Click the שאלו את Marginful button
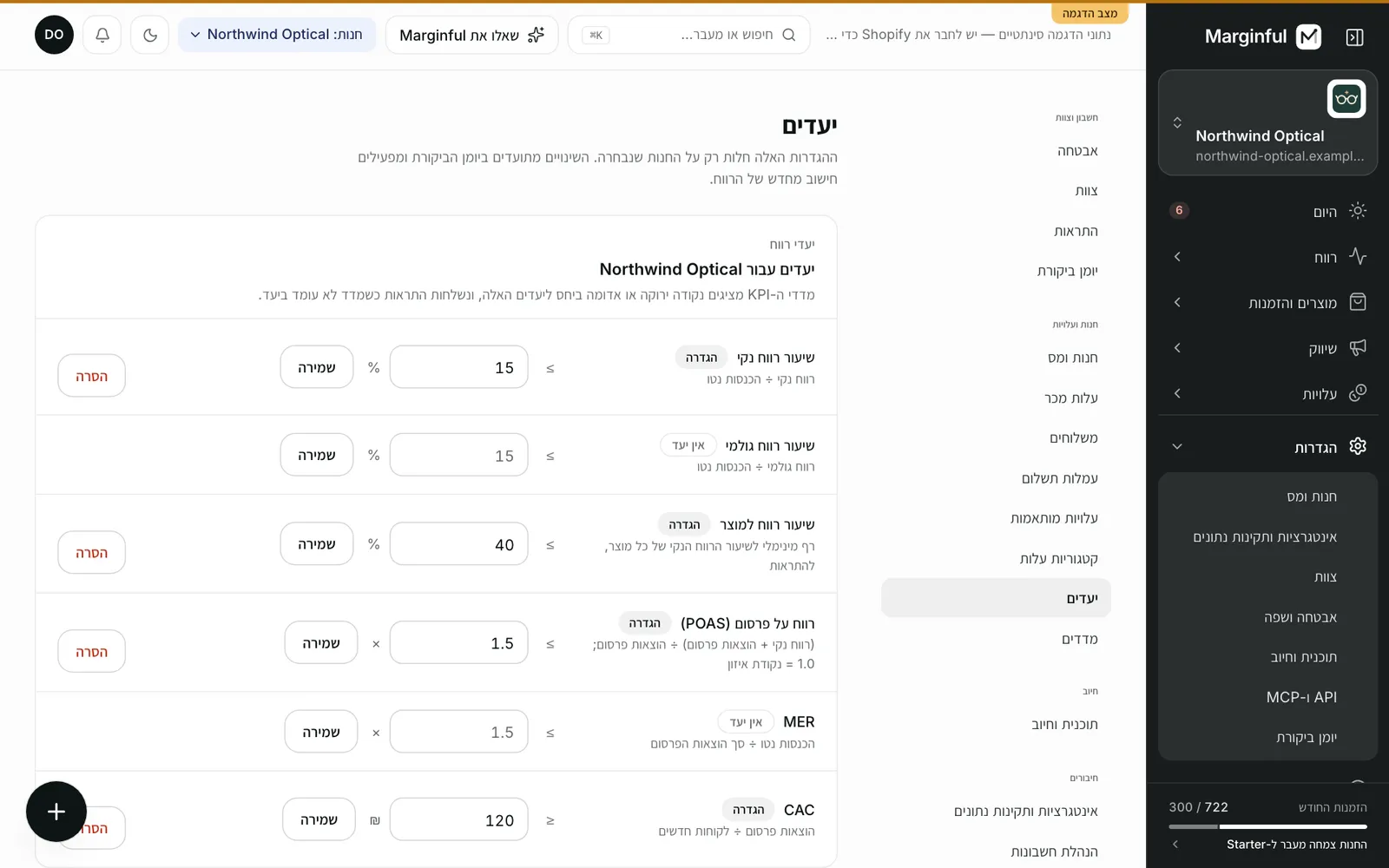The width and height of the screenshot is (1389, 868). 471,35
